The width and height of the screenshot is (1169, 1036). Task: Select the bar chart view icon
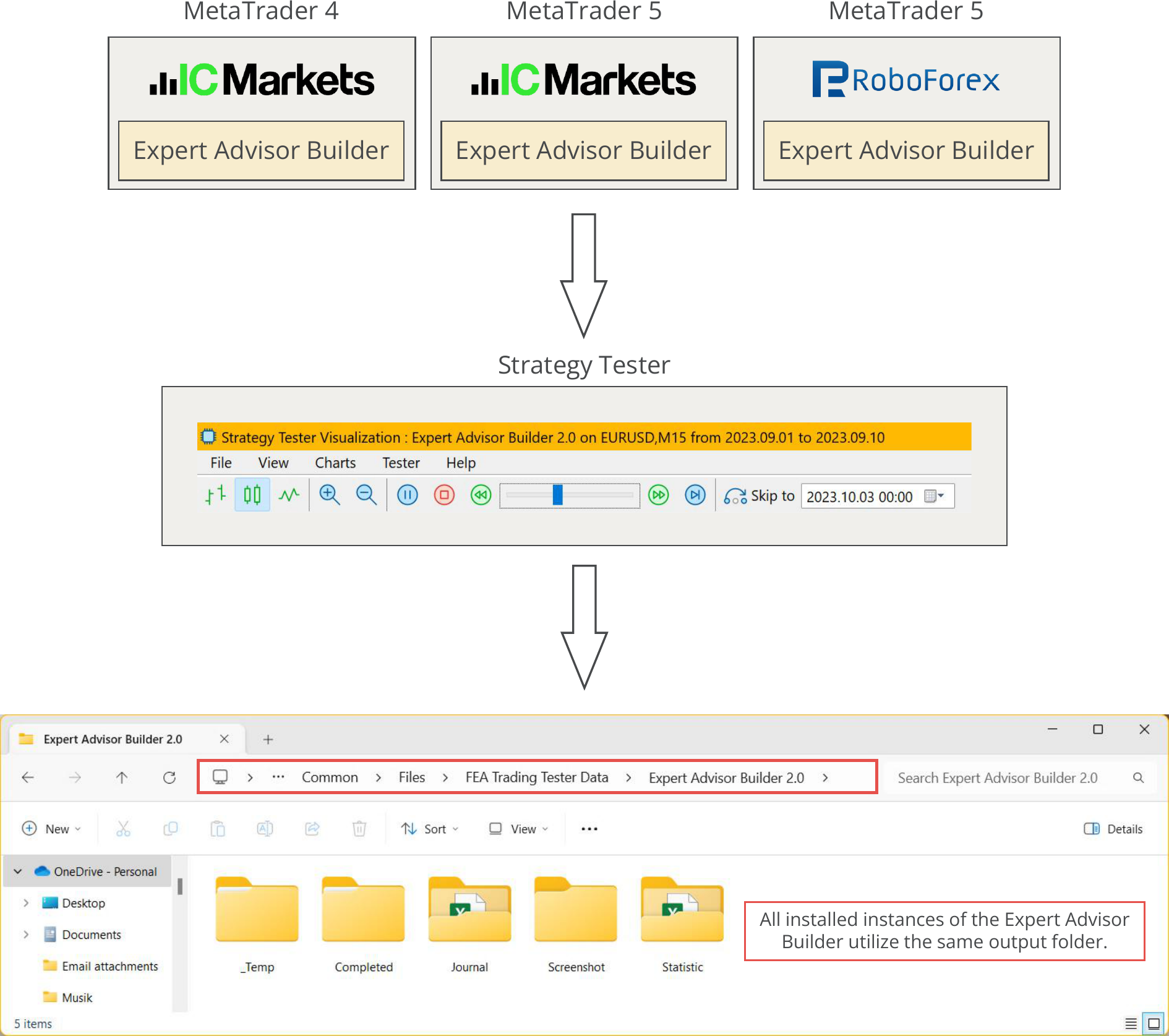(x=215, y=495)
